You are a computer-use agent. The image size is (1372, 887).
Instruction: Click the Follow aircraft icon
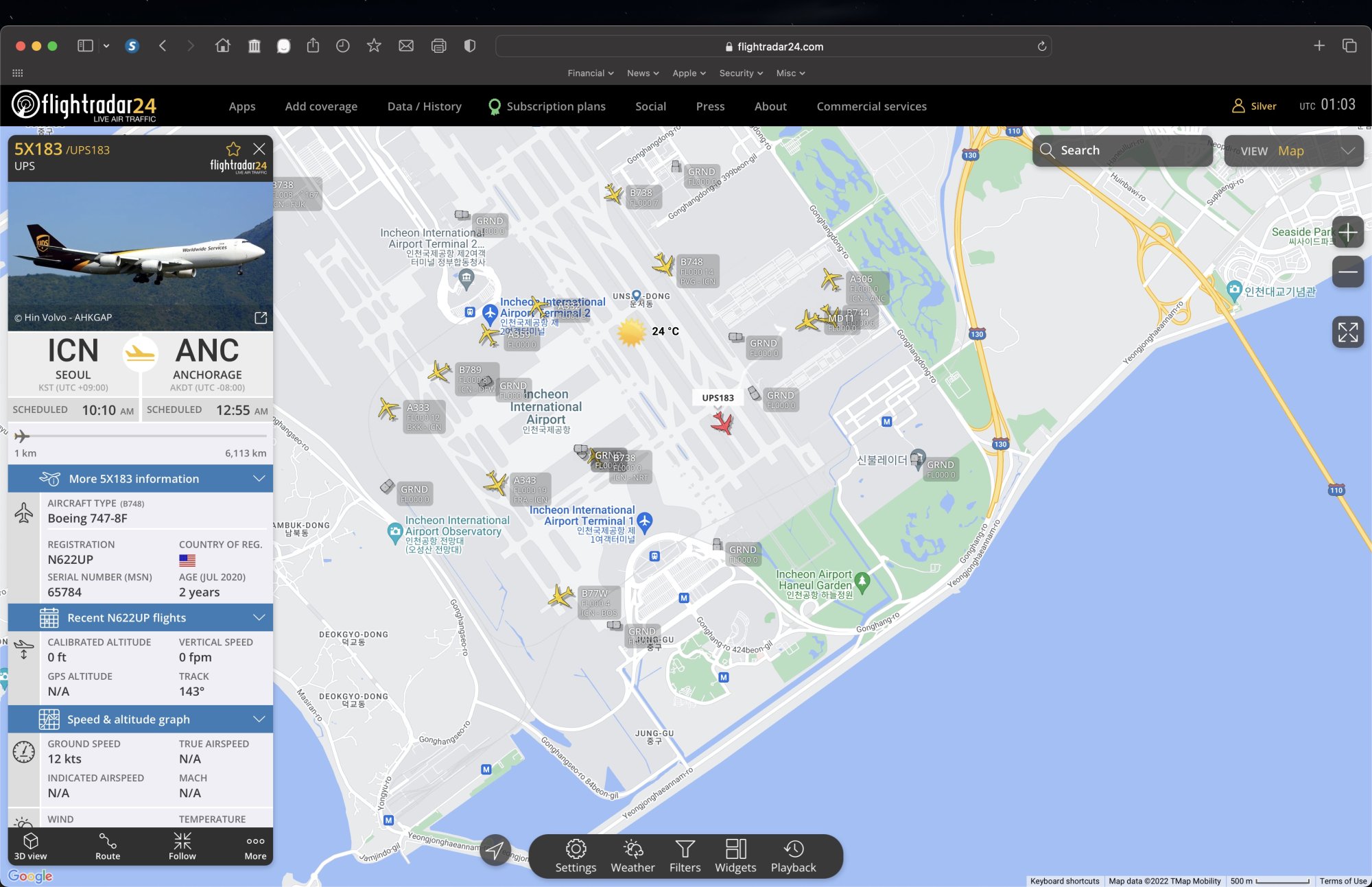(182, 846)
